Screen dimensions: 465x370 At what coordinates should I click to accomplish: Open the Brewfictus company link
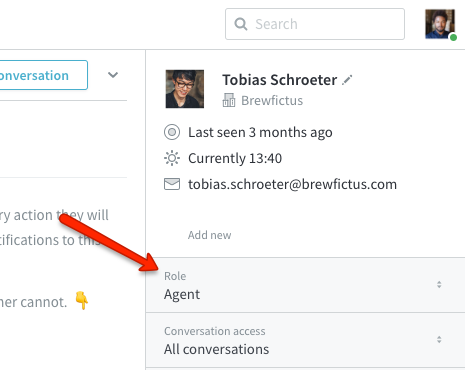coord(272,100)
